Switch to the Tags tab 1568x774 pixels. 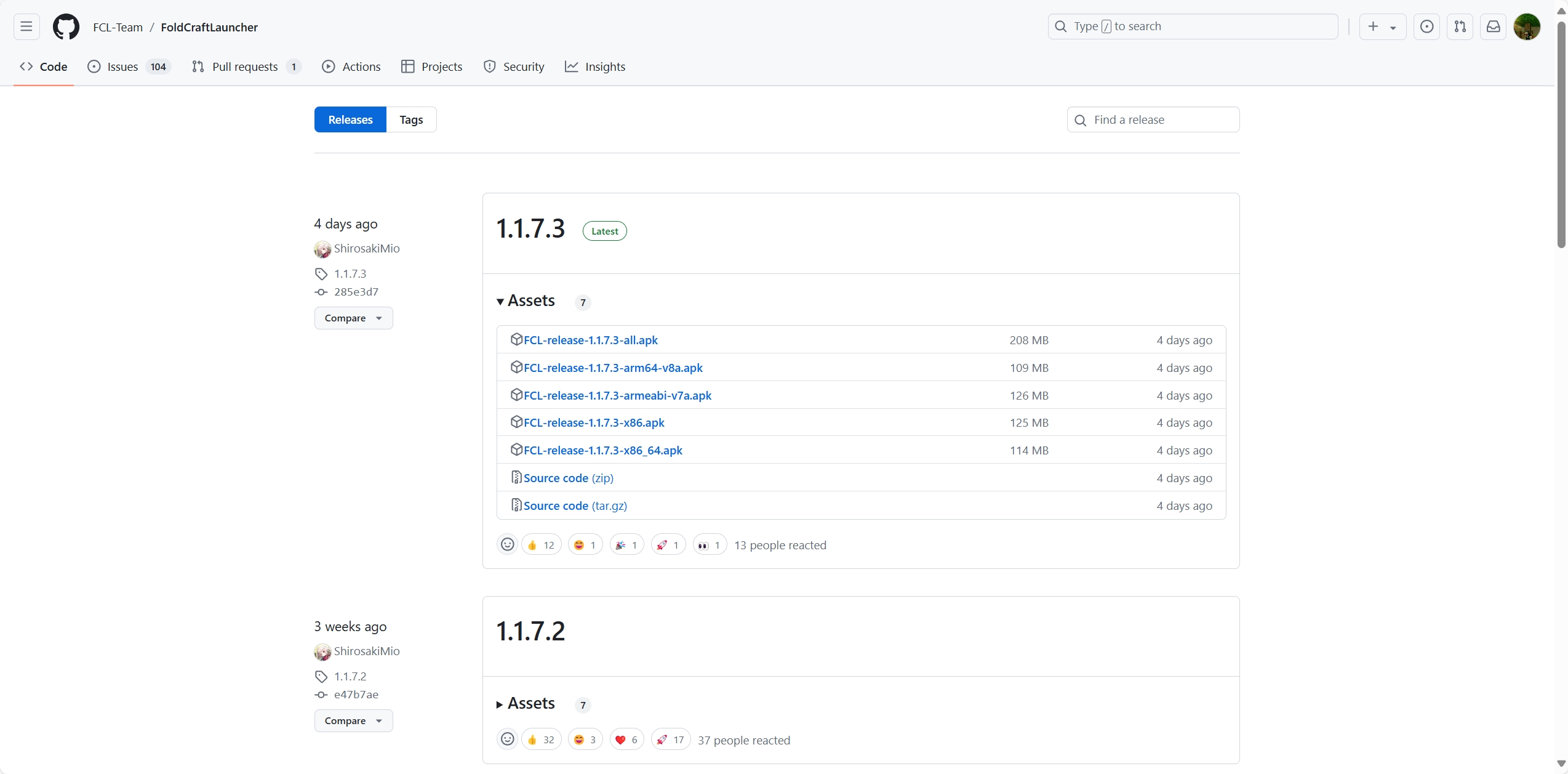click(x=411, y=119)
